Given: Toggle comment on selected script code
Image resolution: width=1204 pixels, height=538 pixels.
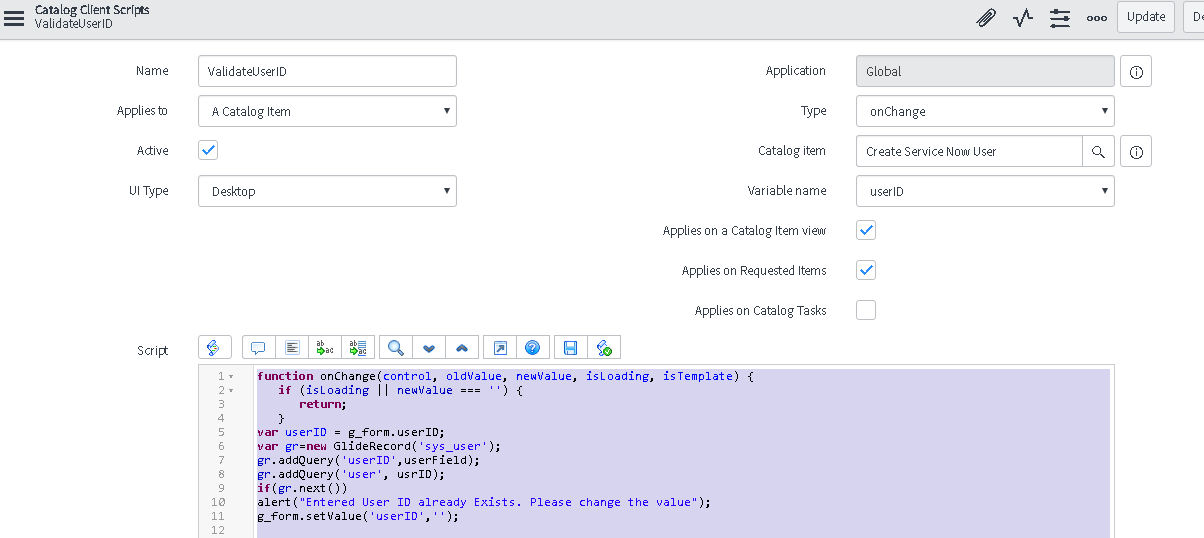Looking at the screenshot, I should pos(258,347).
